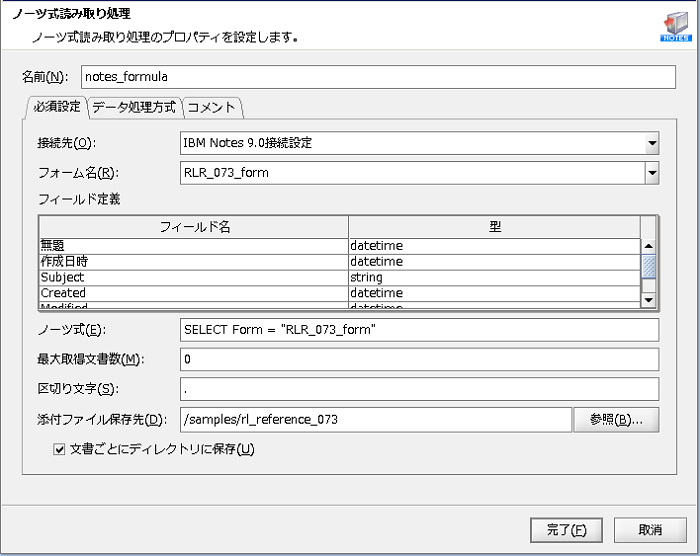Click the 名前 name input field

point(378,77)
